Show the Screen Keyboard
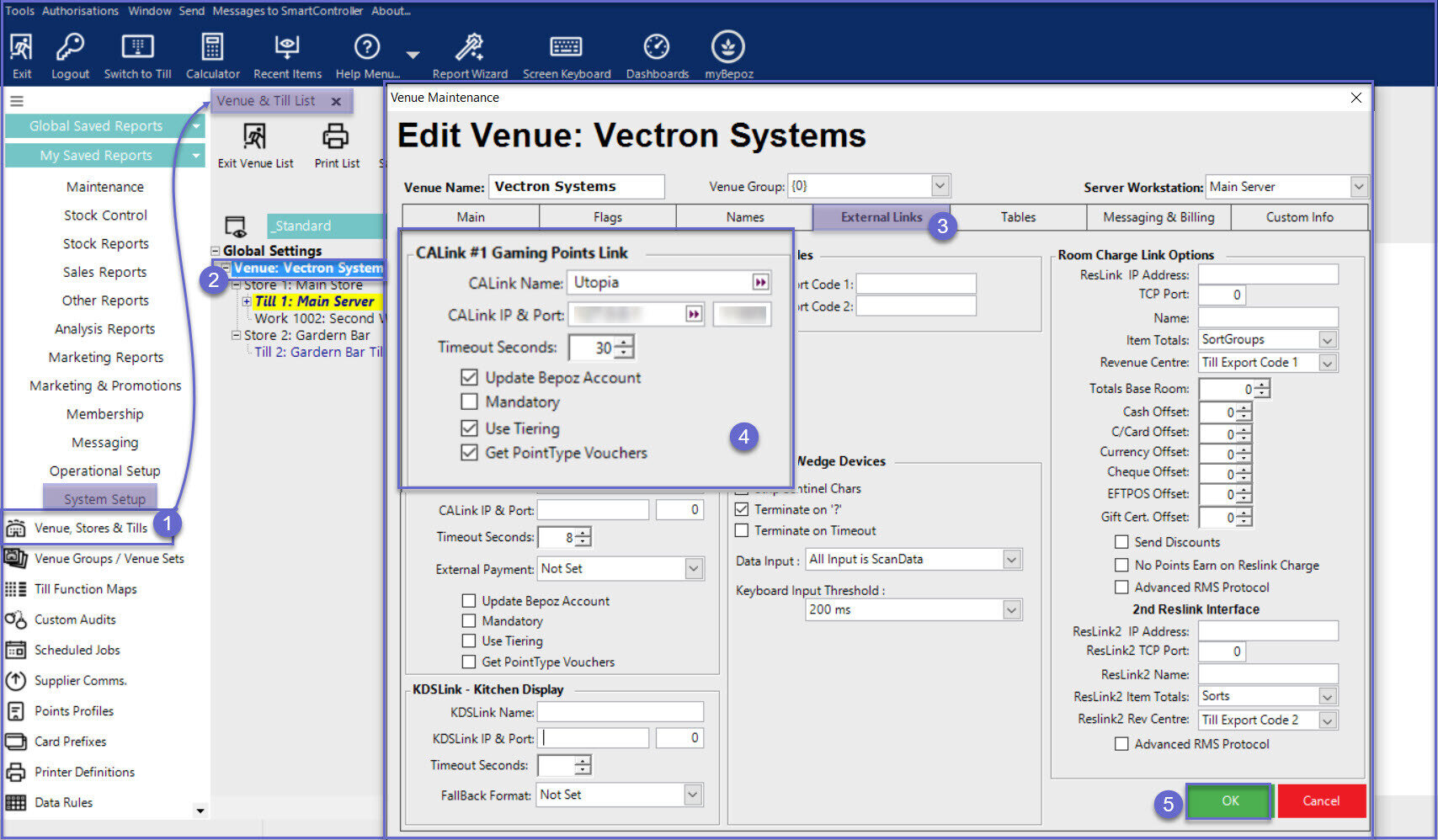 (566, 47)
